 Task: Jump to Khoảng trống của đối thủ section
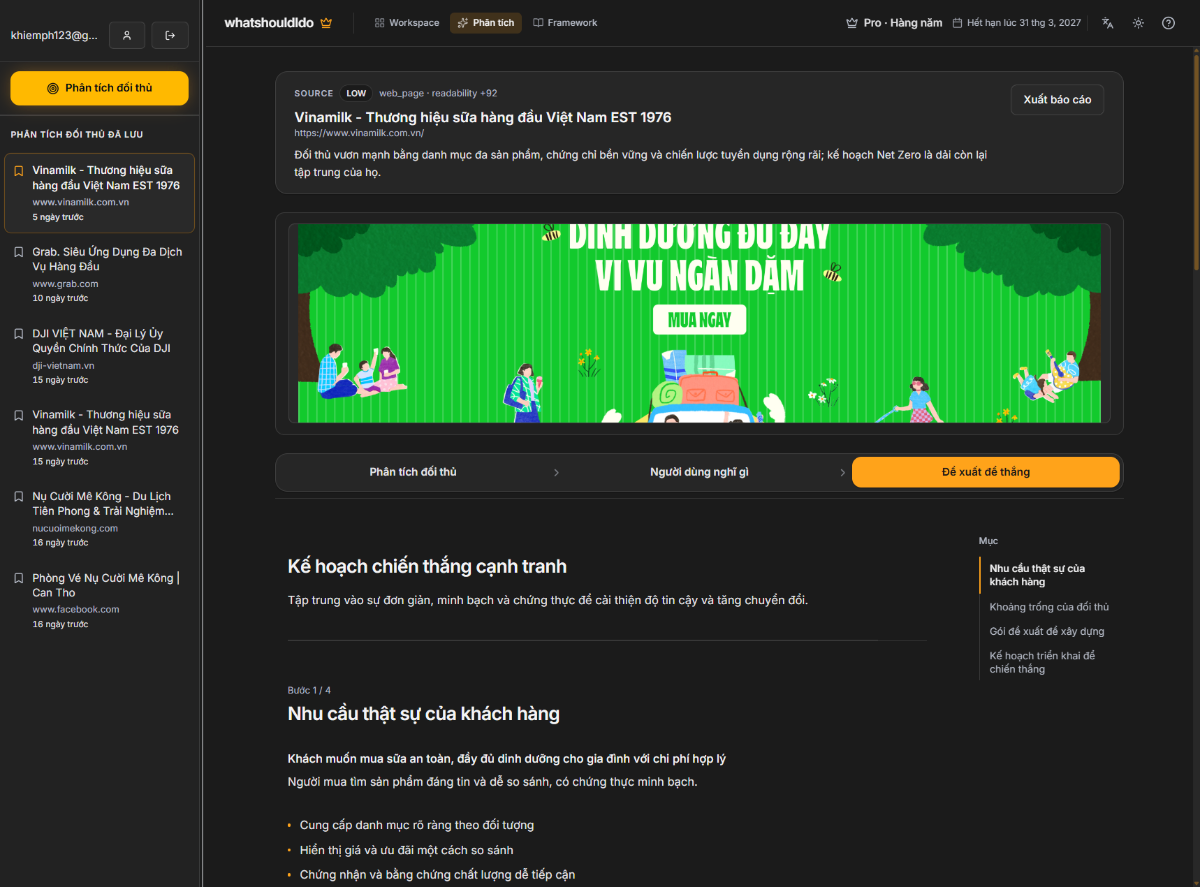[1049, 607]
